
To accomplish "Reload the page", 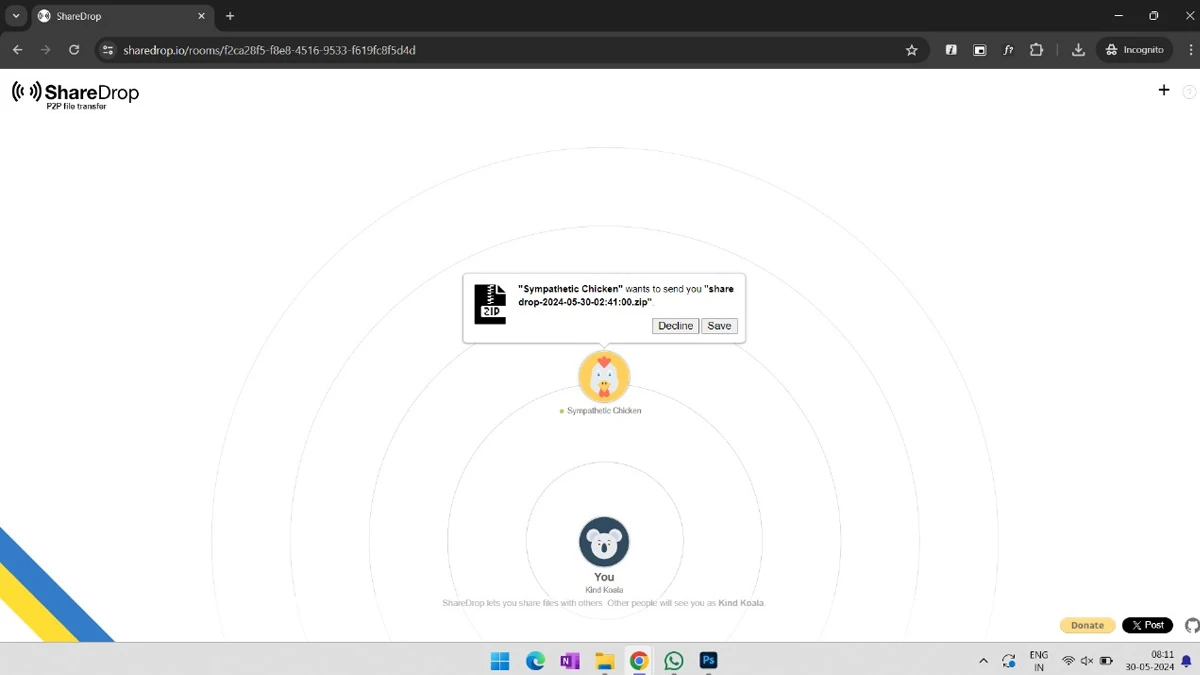I will click(x=74, y=50).
